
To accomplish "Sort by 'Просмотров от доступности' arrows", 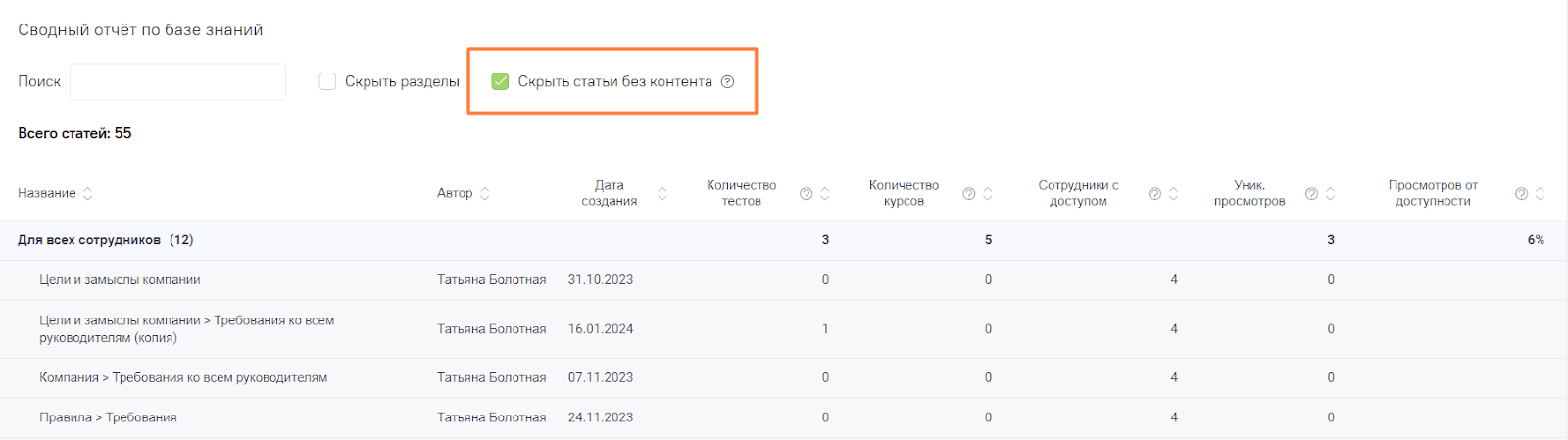I will click(1540, 193).
